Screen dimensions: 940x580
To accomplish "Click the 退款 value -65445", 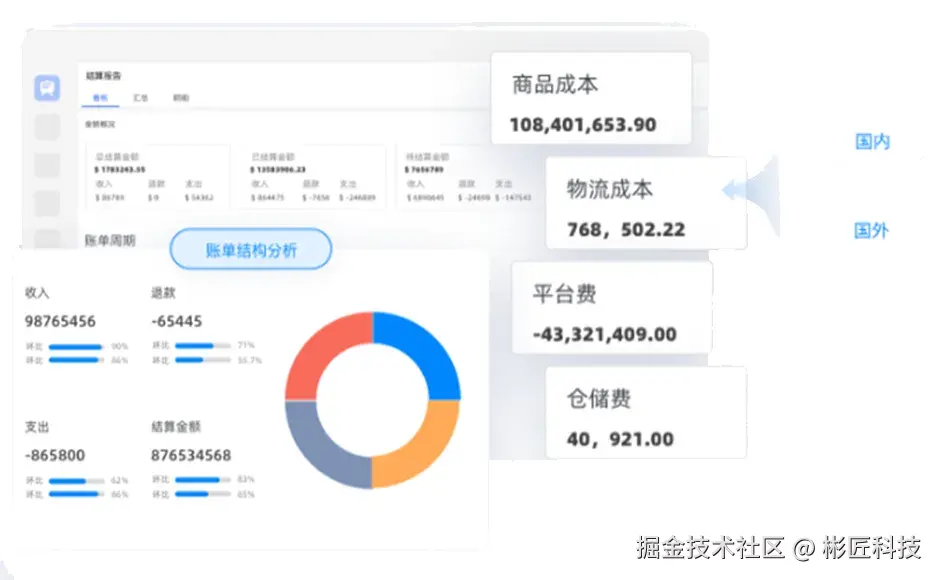I will [177, 321].
